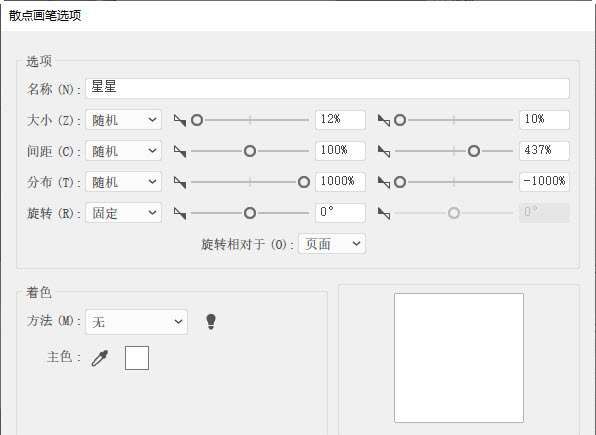Screen dimensions: 596x435
Task: Click the 名称 field containing 星星
Action: click(327, 88)
